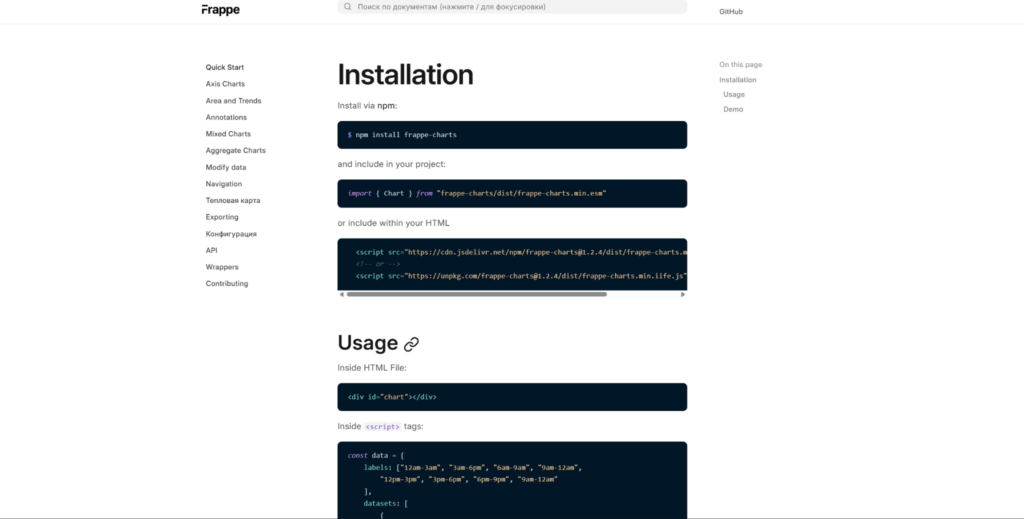Viewport: 1024px width, 519px height.
Task: Click "const data = {" code line
Action: tap(376, 456)
